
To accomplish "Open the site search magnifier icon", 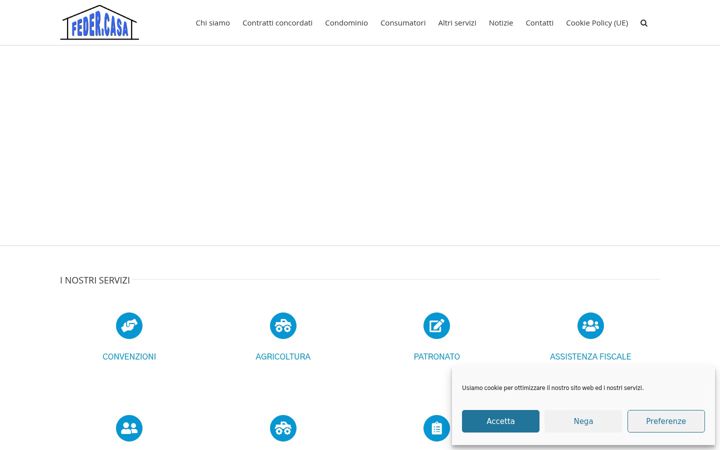I will point(644,23).
